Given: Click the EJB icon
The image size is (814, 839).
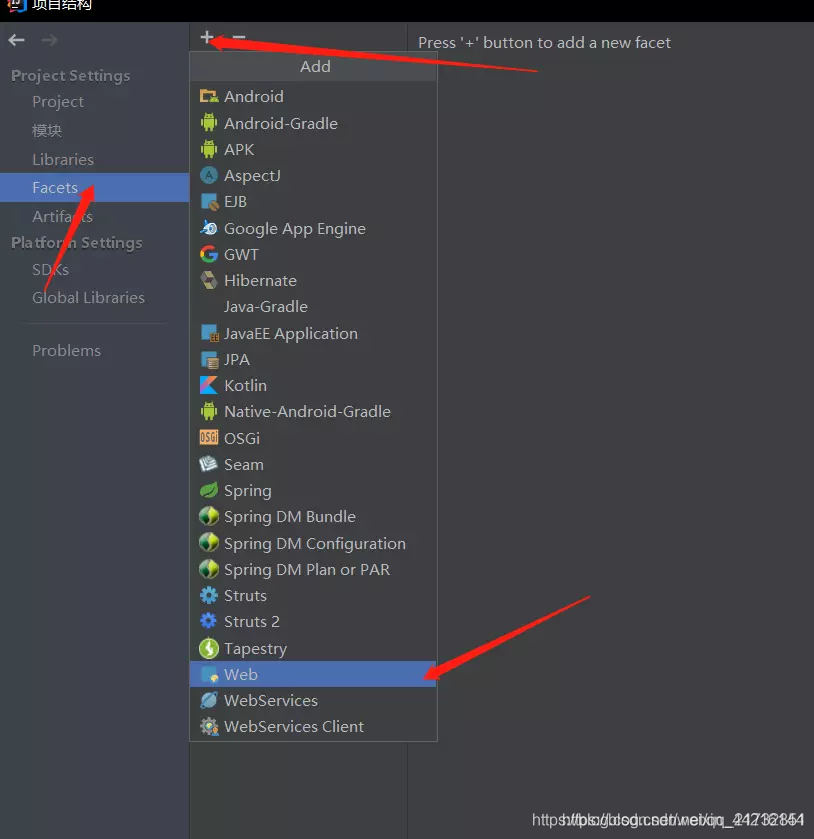Looking at the screenshot, I should coord(209,202).
